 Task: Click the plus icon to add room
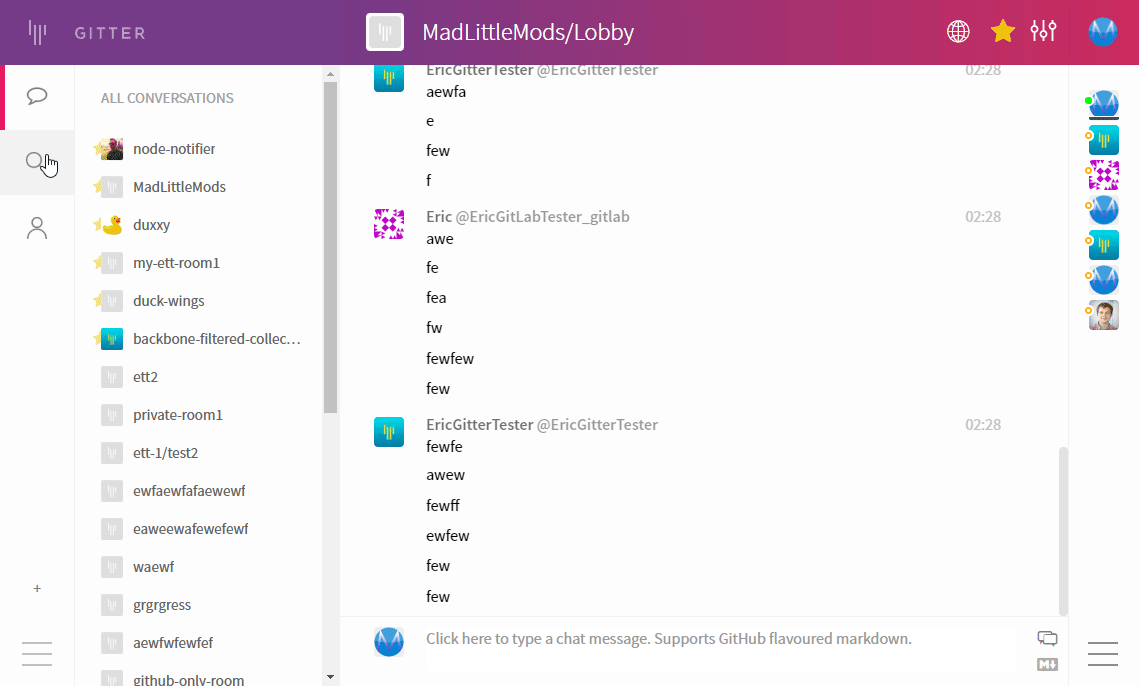37,588
